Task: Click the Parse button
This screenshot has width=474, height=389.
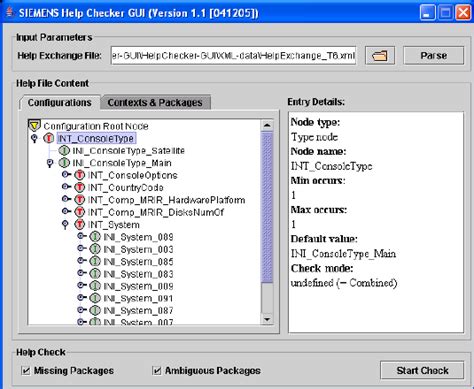Action: (x=433, y=55)
